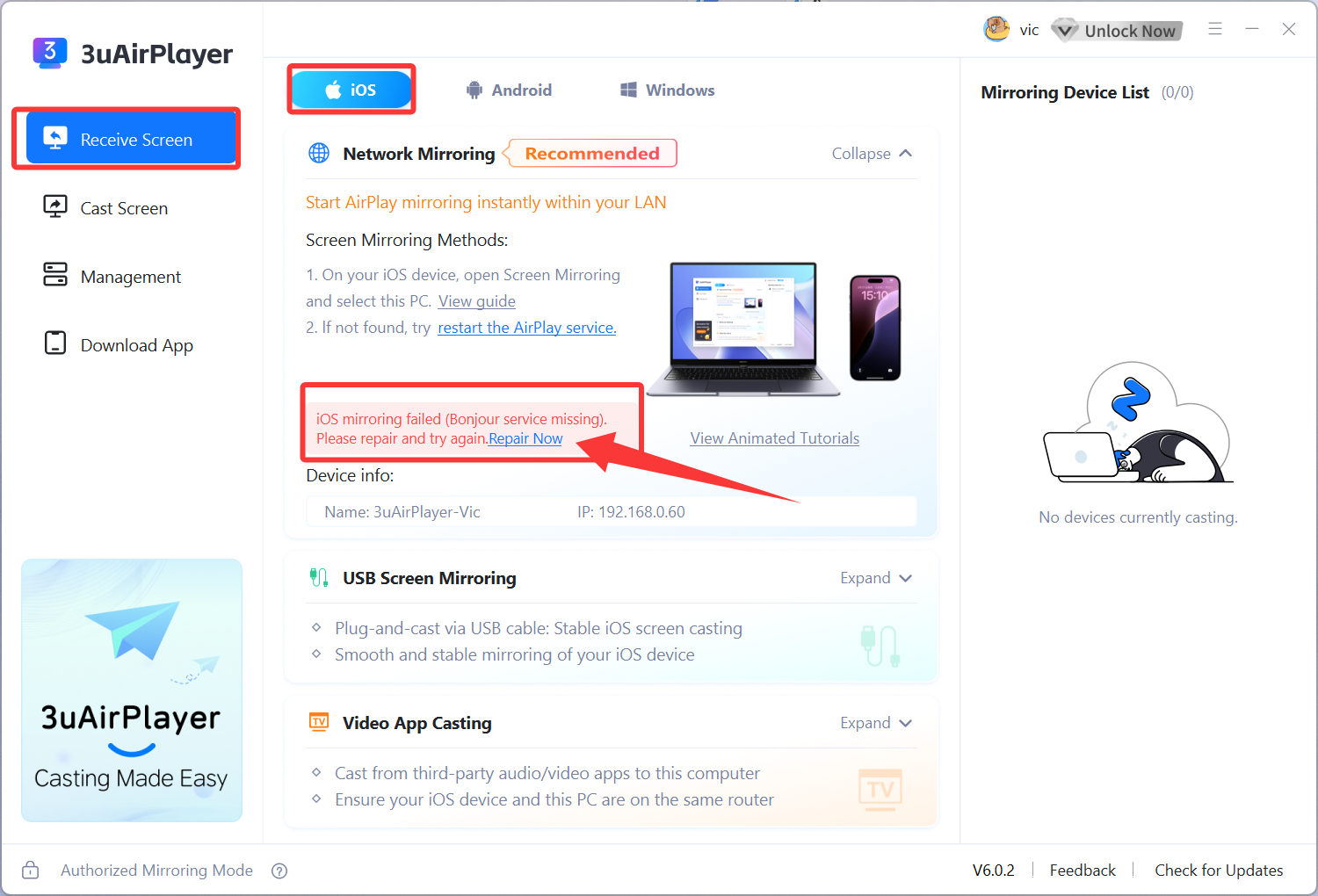The height and width of the screenshot is (896, 1318).
Task: Select the Receive Screen sidebar icon
Action: pyautogui.click(x=55, y=138)
